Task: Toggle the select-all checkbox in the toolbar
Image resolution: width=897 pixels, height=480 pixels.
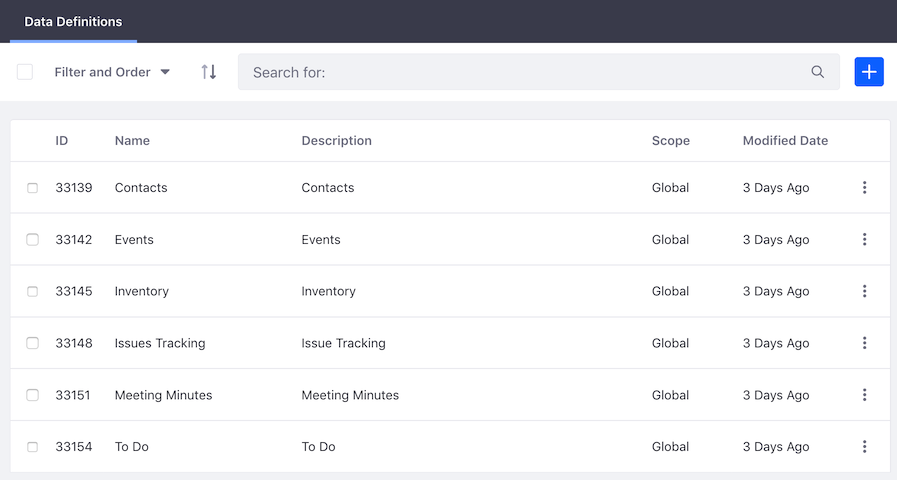Action: coord(25,72)
